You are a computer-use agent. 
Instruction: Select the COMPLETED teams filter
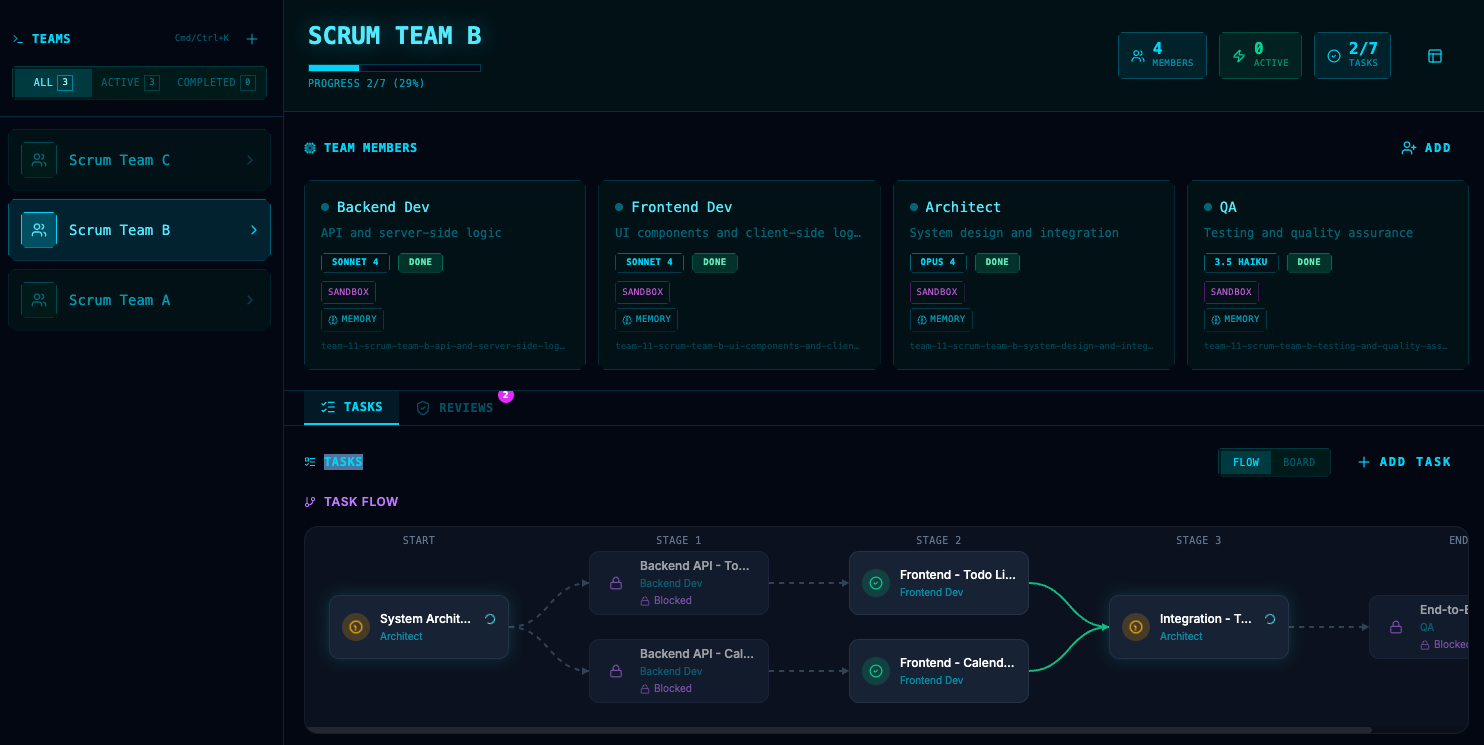tap(214, 82)
